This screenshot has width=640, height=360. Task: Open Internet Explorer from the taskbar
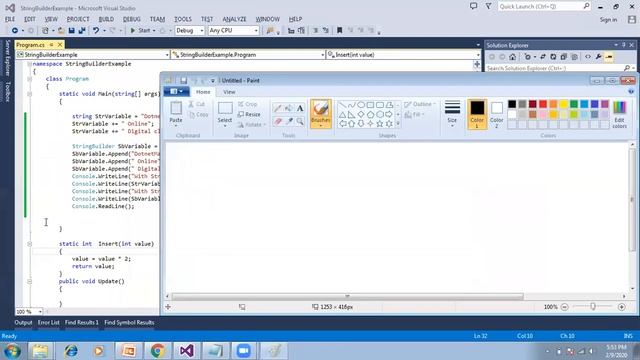(71, 351)
